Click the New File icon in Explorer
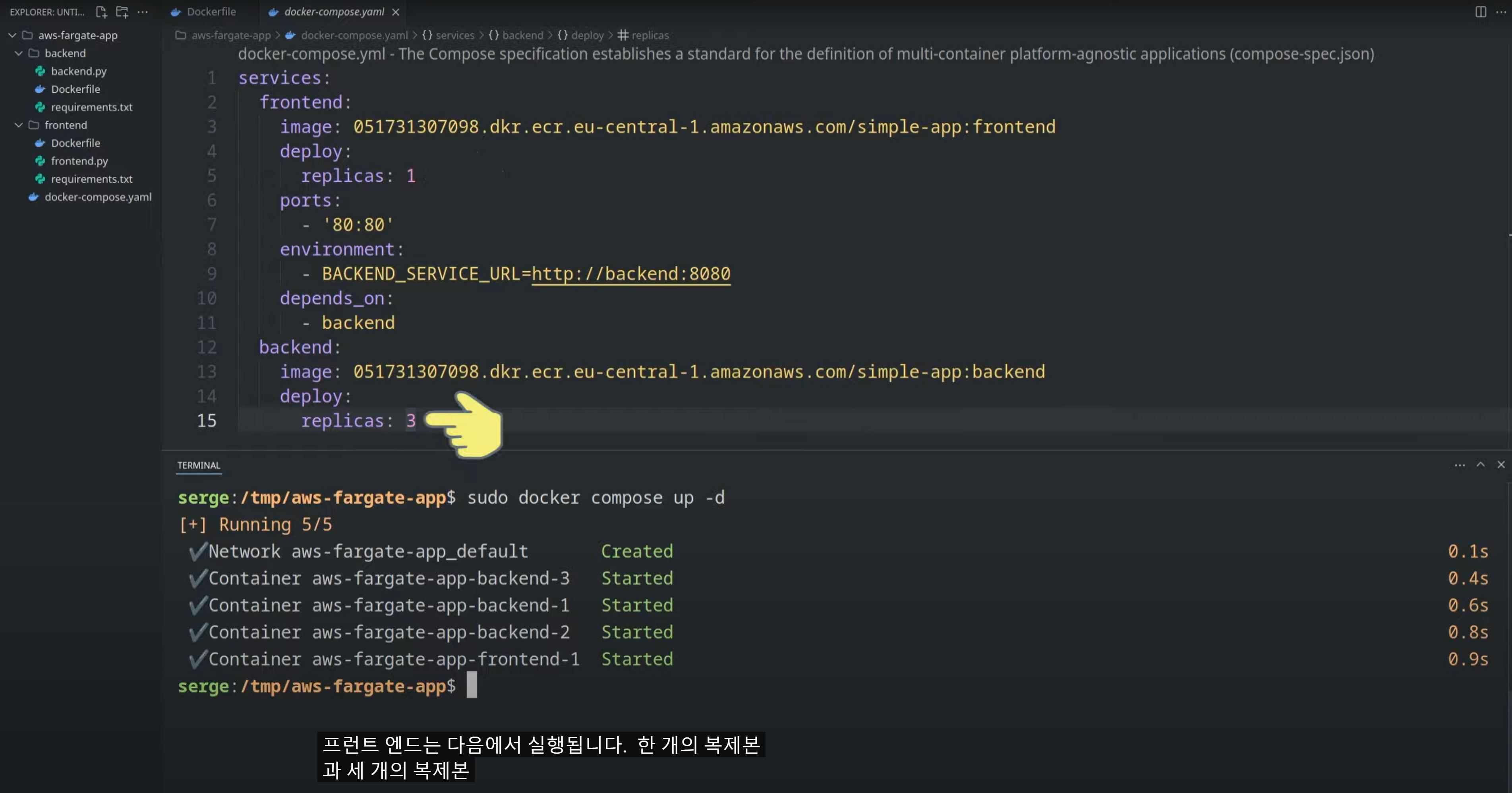The width and height of the screenshot is (1512, 793). pyautogui.click(x=101, y=12)
